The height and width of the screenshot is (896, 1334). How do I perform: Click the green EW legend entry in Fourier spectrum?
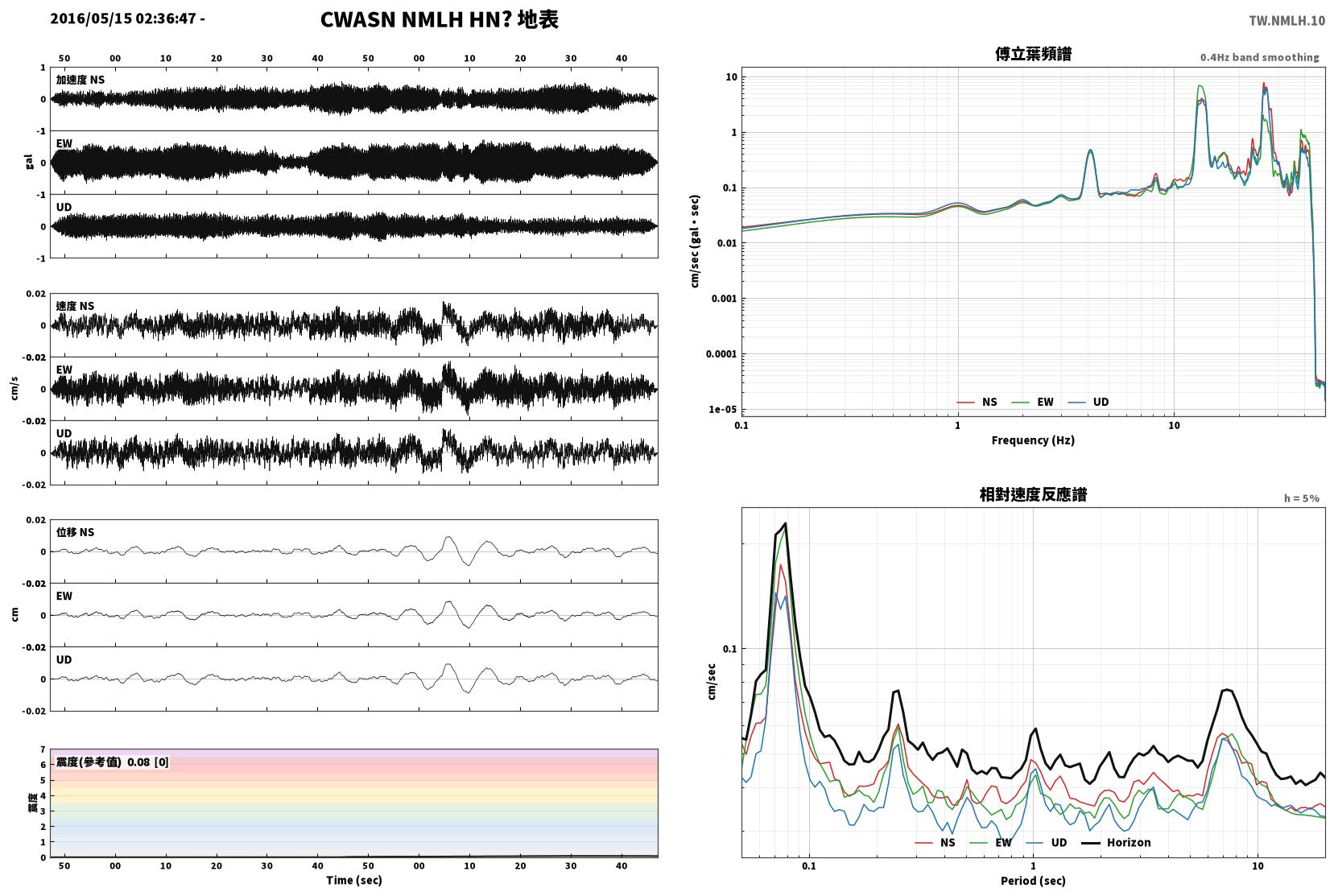tap(1032, 402)
